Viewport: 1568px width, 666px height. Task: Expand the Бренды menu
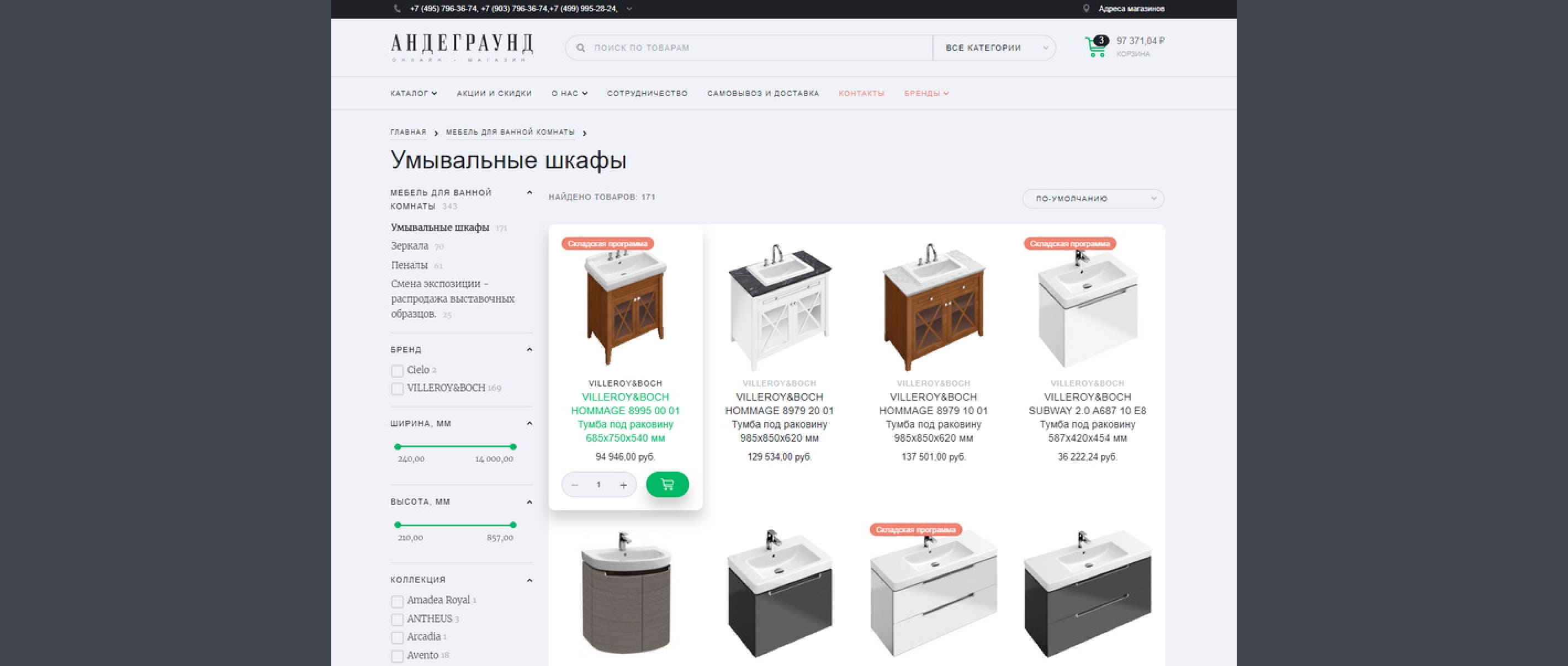pyautogui.click(x=926, y=93)
